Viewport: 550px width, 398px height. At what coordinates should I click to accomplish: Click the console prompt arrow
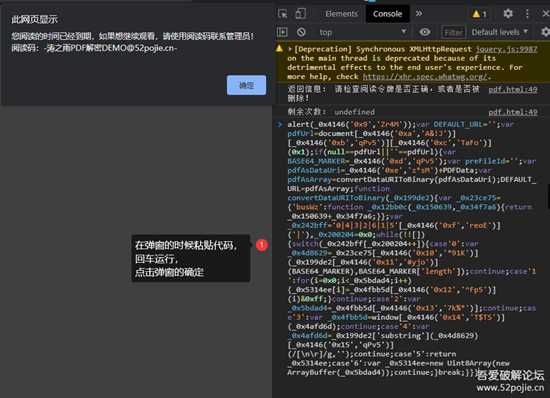click(280, 124)
